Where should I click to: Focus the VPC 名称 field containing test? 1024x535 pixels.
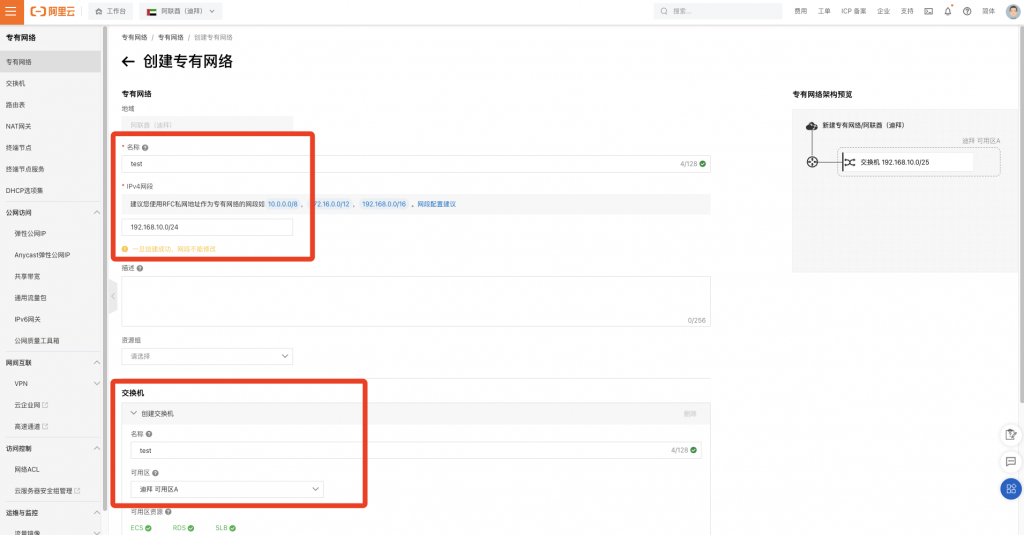click(x=415, y=164)
